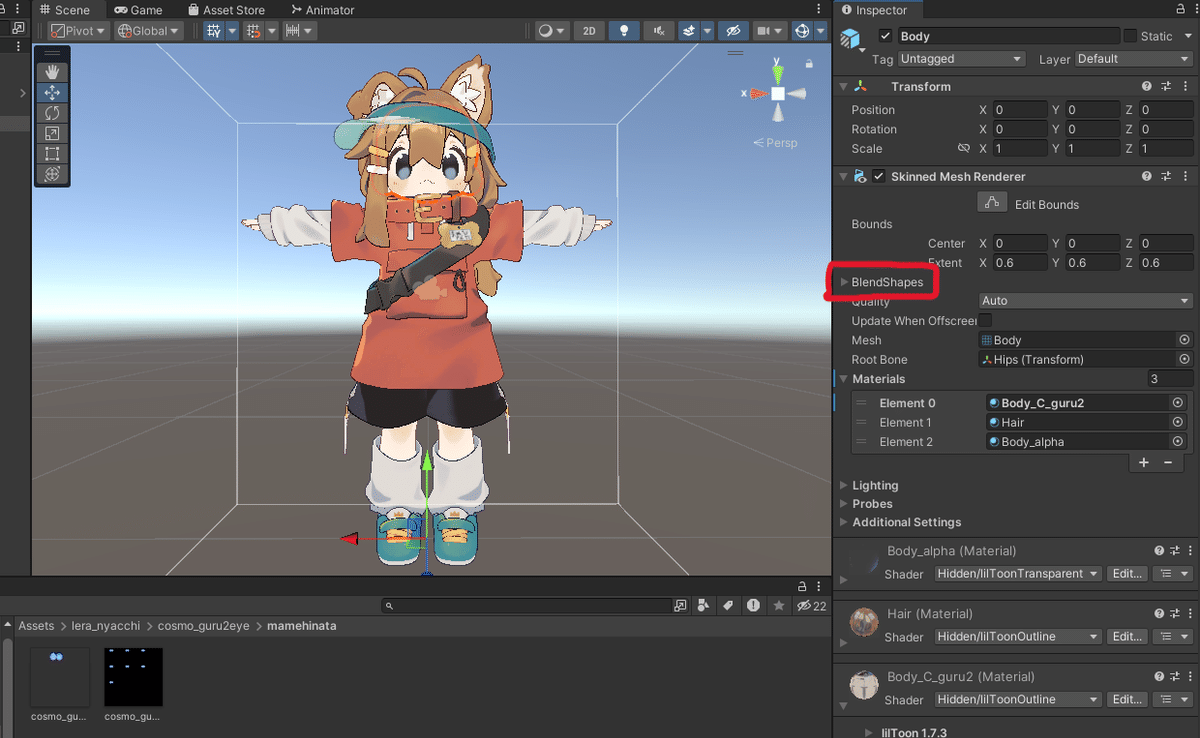Open object picker for Hair material

(1177, 422)
